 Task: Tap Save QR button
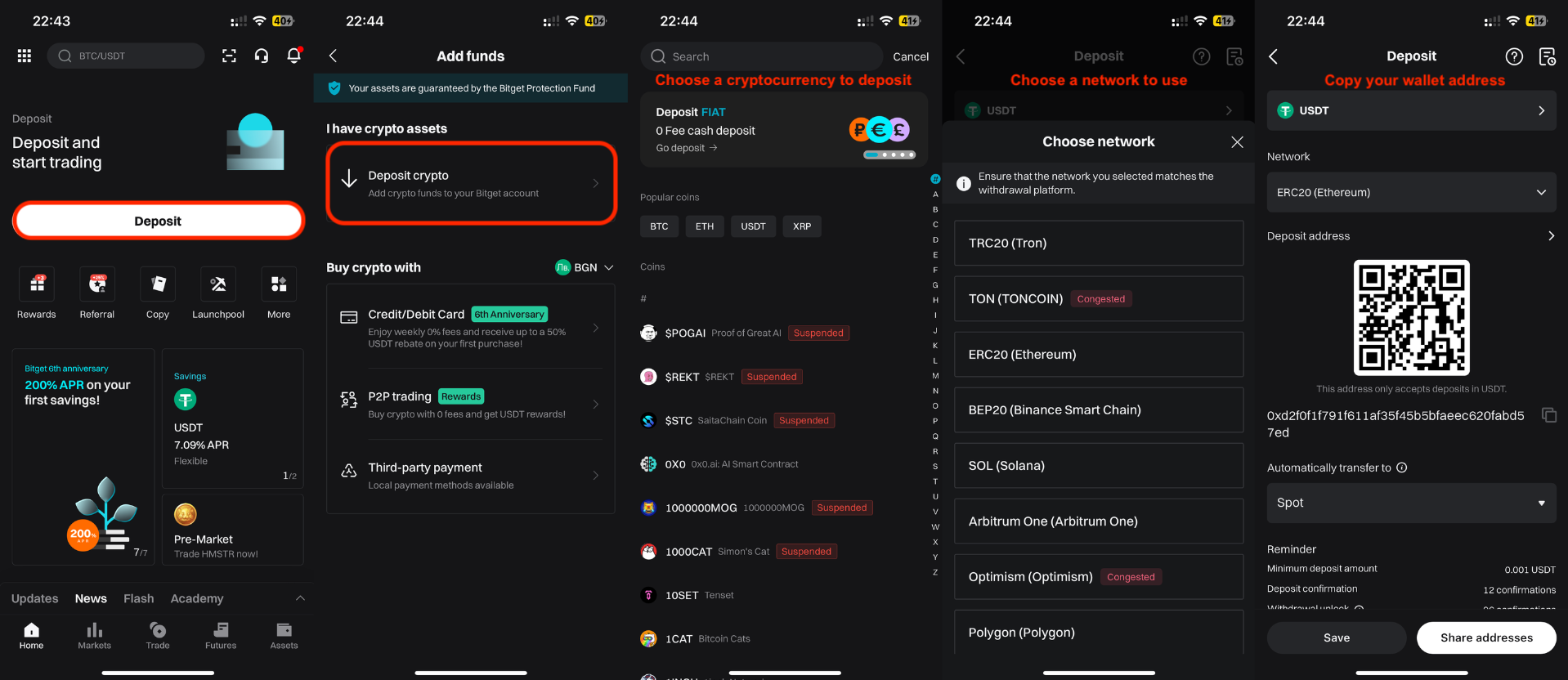pyautogui.click(x=1337, y=637)
